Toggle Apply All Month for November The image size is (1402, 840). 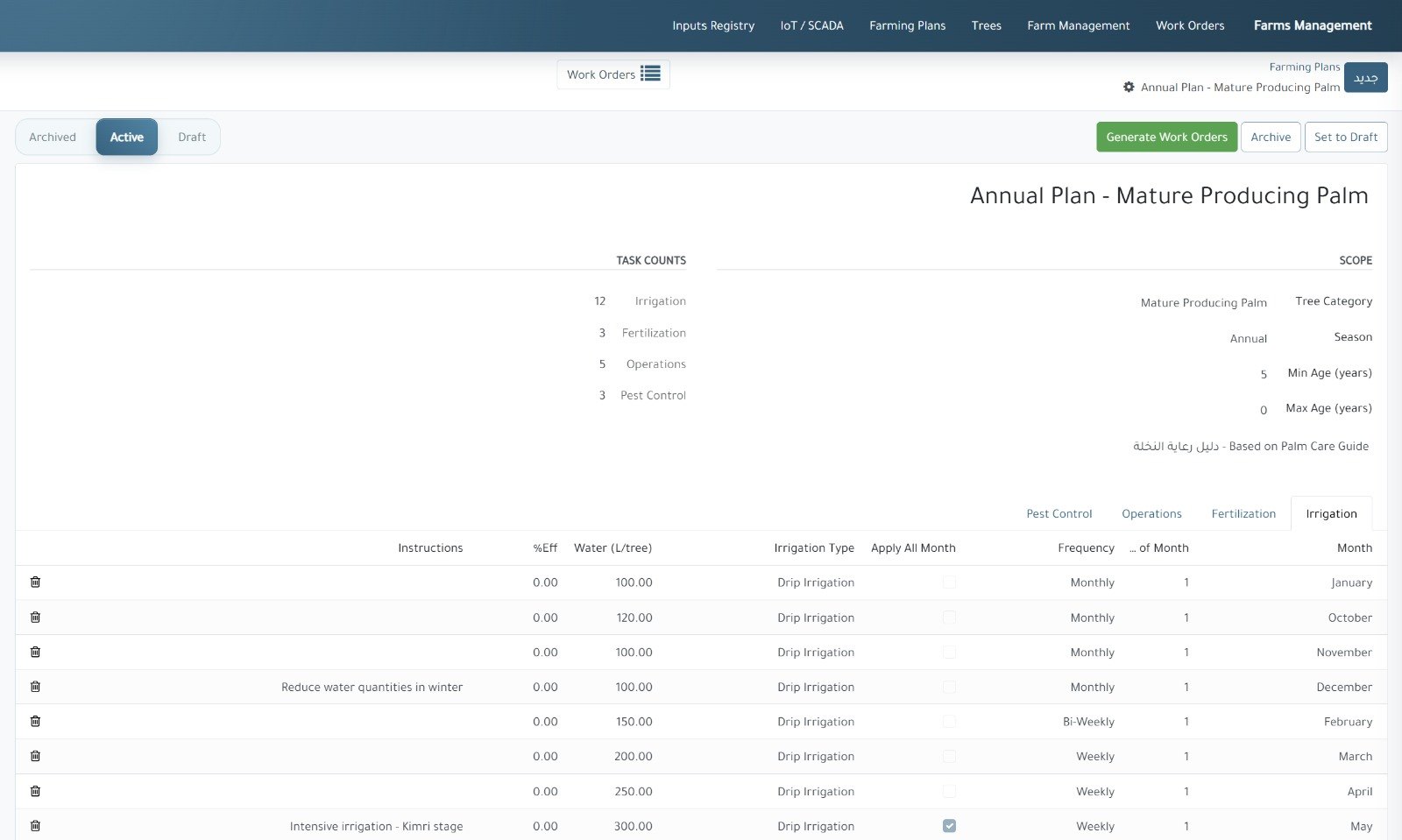949,652
